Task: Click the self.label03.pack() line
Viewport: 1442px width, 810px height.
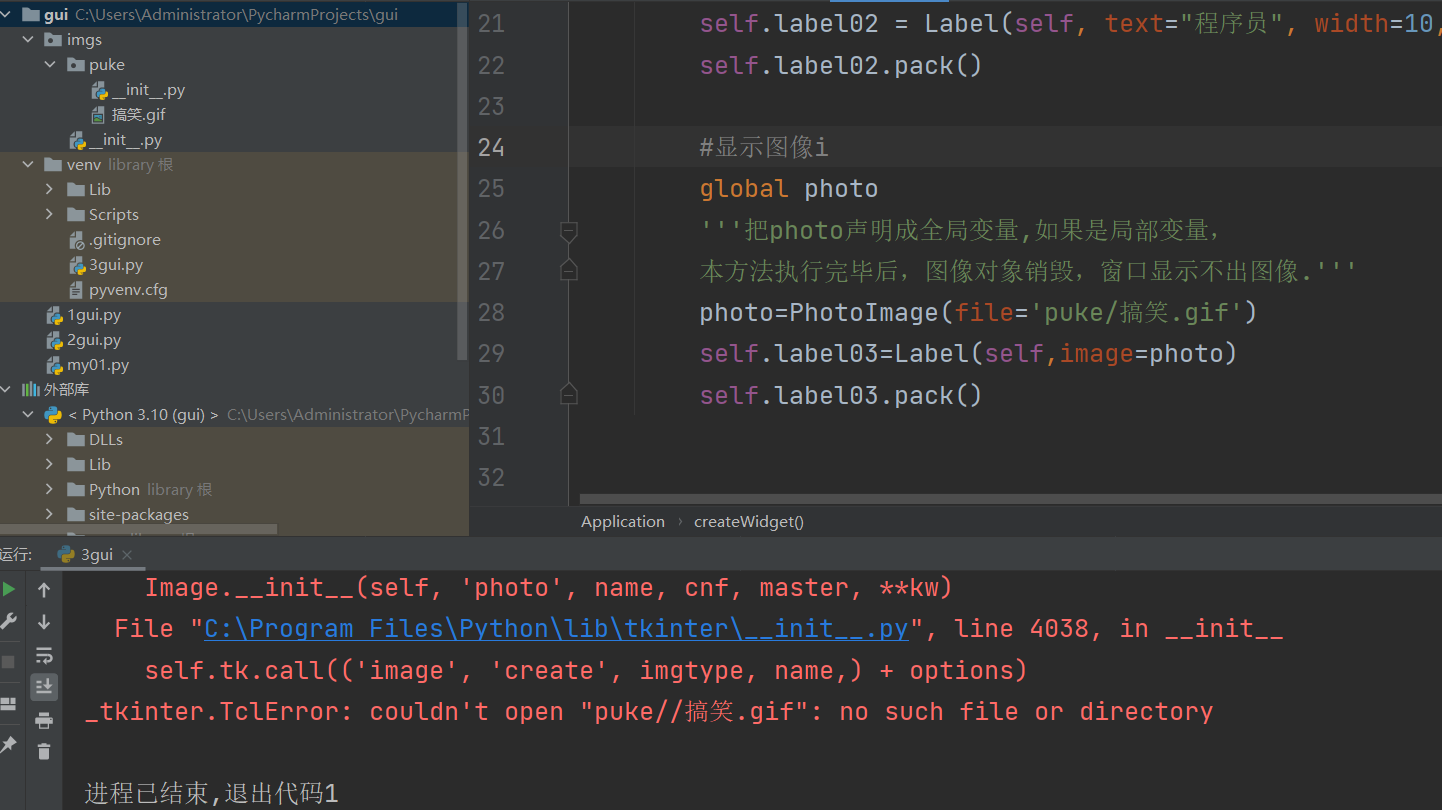Action: (841, 395)
